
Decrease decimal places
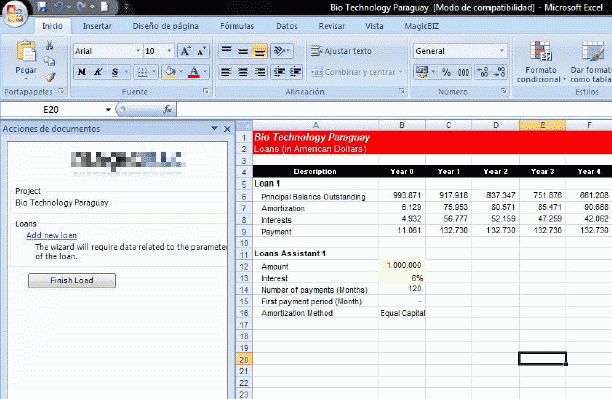tap(499, 72)
